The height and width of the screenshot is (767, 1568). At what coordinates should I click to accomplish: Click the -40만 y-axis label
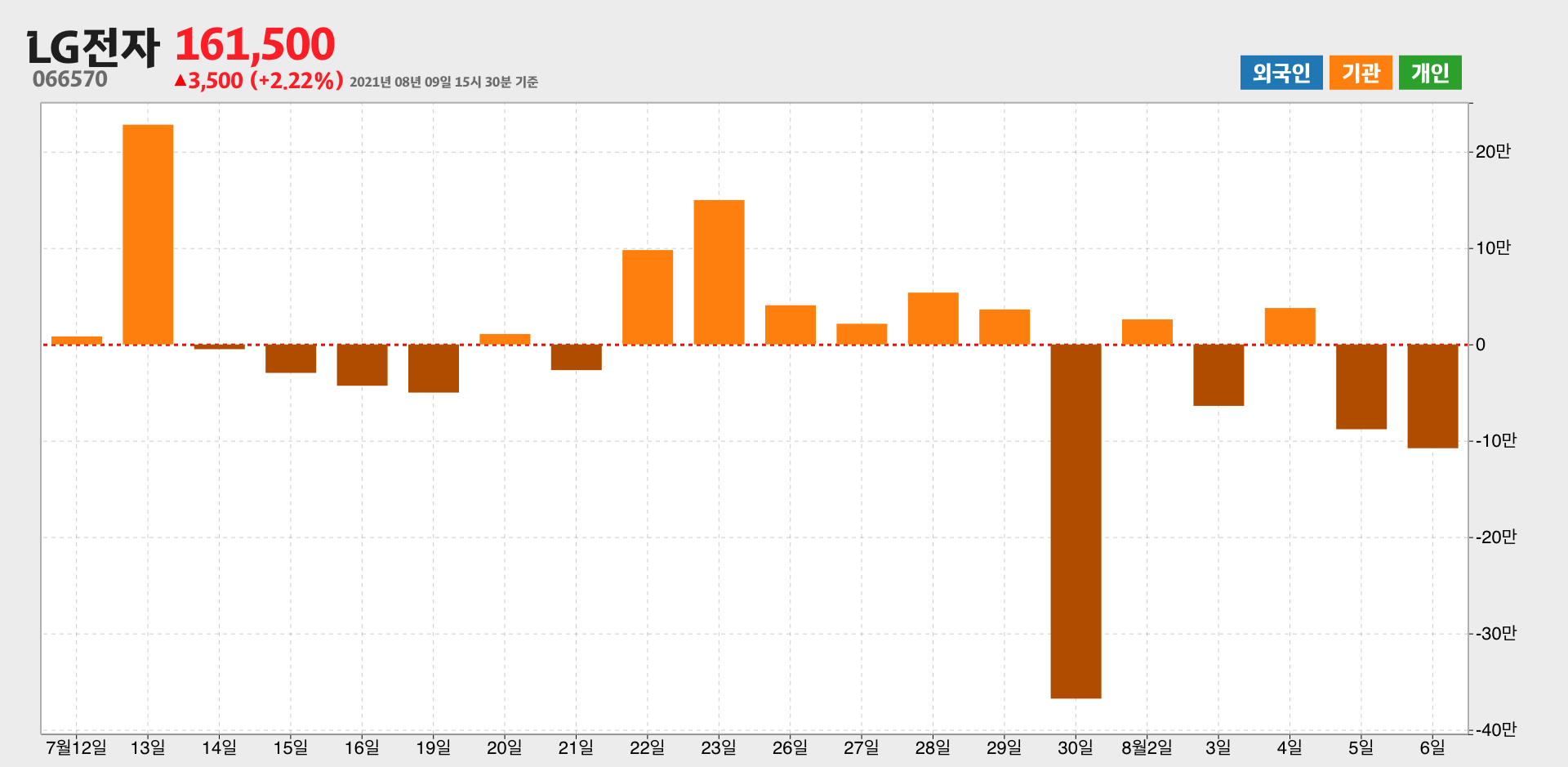(x=1495, y=729)
